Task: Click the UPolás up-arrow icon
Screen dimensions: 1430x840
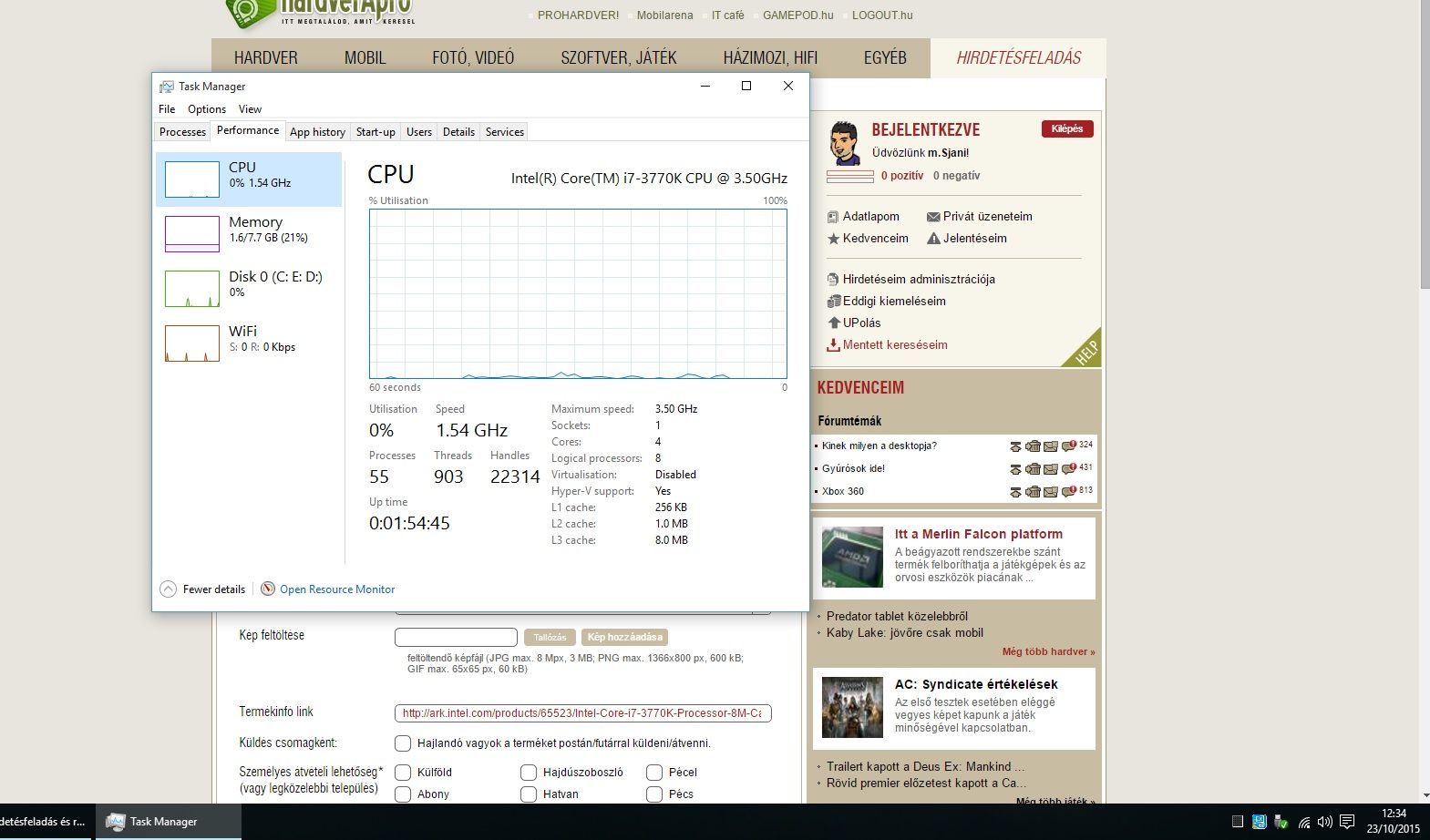Action: 833,323
